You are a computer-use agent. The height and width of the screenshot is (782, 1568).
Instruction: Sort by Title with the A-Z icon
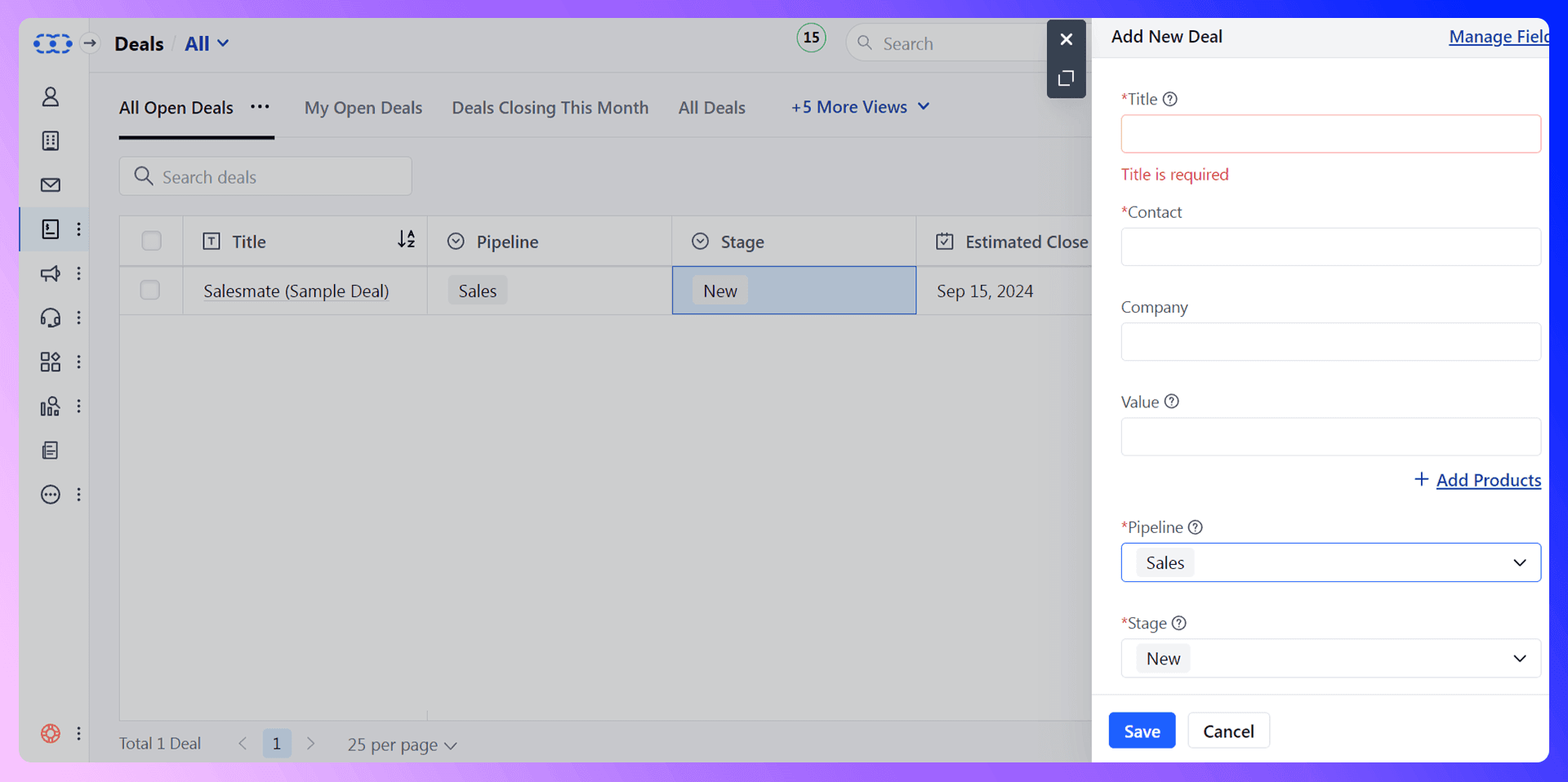[x=406, y=239]
